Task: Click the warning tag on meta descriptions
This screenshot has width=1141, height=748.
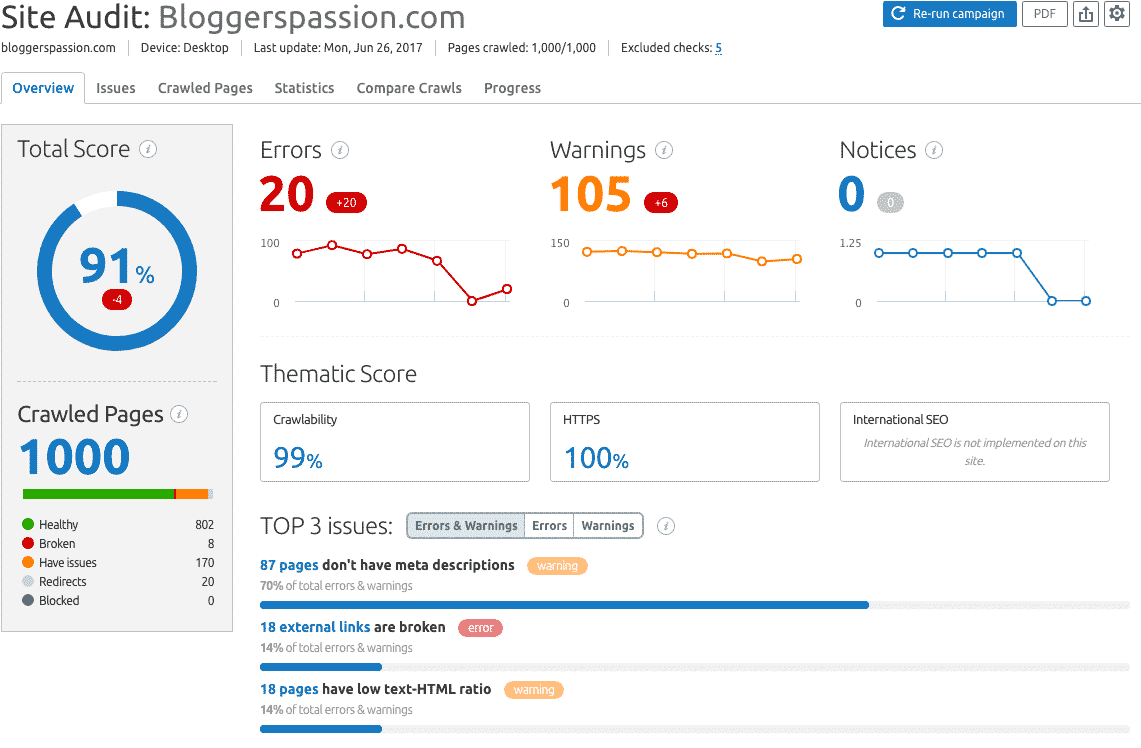Action: coord(557,566)
